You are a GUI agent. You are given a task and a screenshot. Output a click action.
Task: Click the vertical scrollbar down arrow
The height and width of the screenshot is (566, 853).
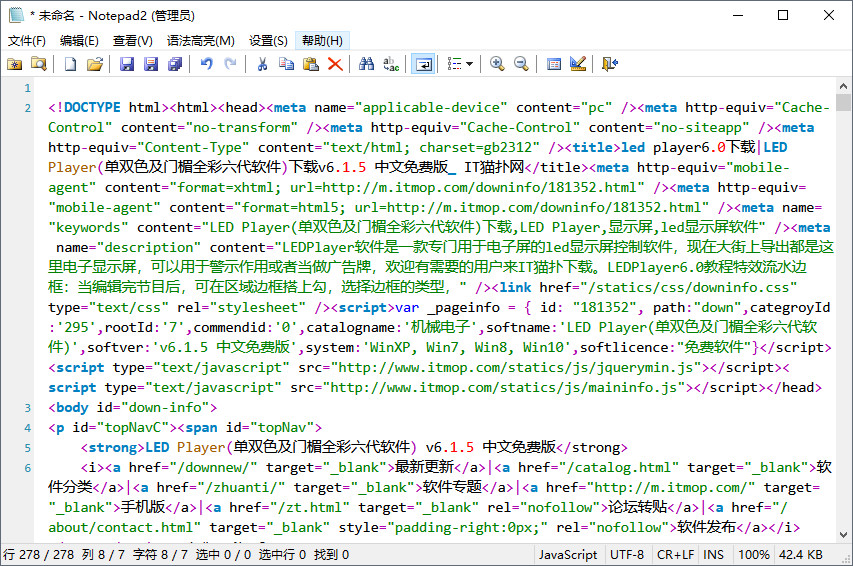point(844,533)
